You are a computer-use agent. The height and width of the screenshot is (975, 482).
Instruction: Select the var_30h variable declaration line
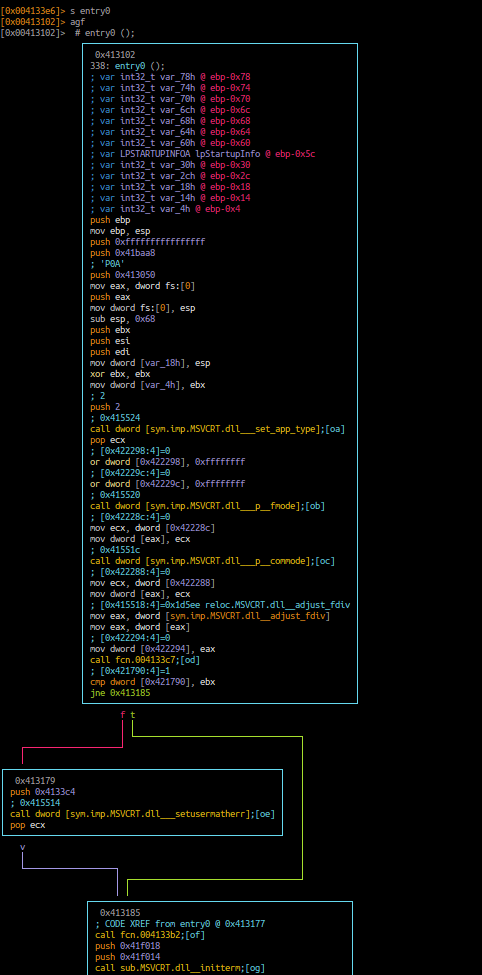(x=170, y=165)
